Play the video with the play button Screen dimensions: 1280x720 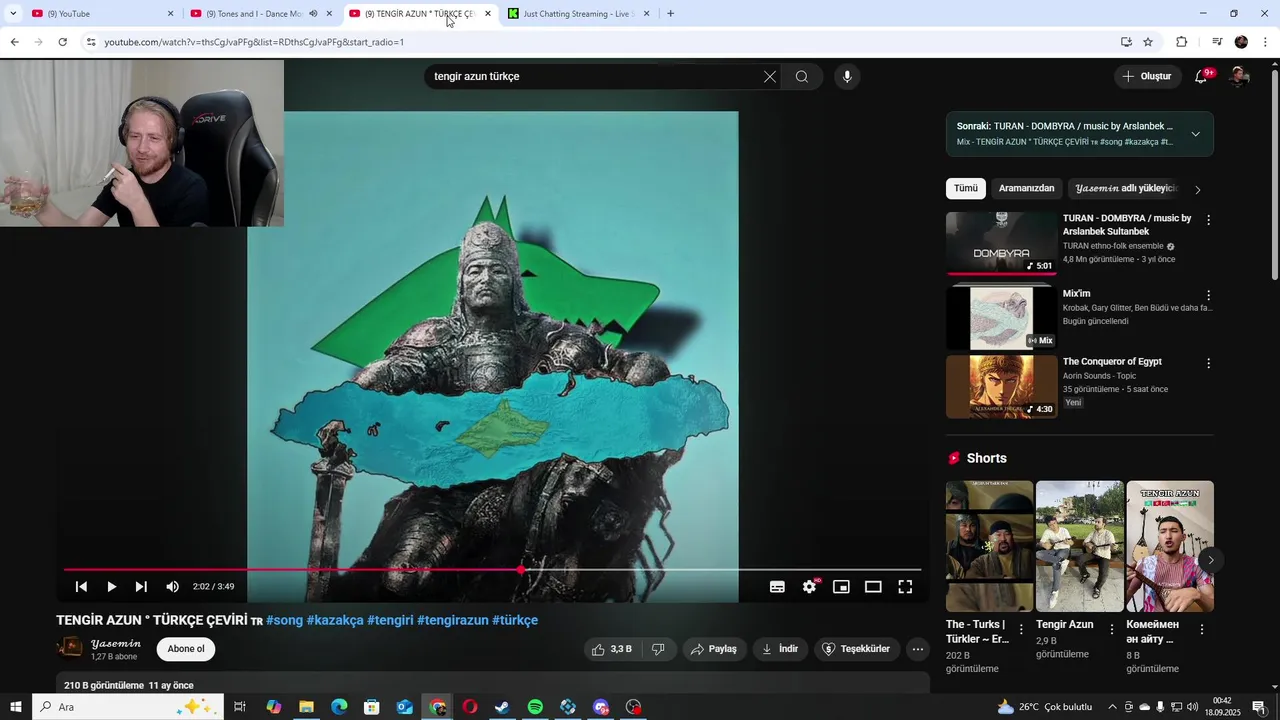click(x=111, y=587)
